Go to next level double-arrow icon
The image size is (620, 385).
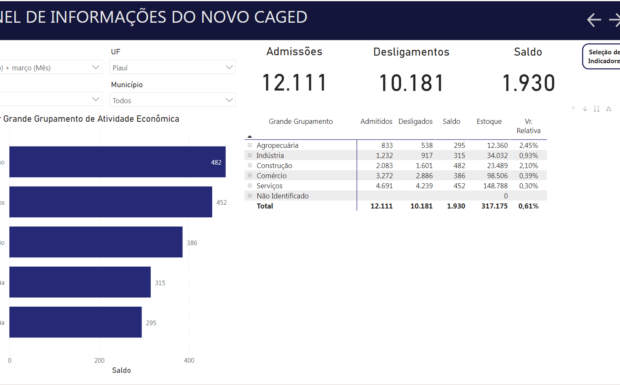pyautogui.click(x=597, y=109)
